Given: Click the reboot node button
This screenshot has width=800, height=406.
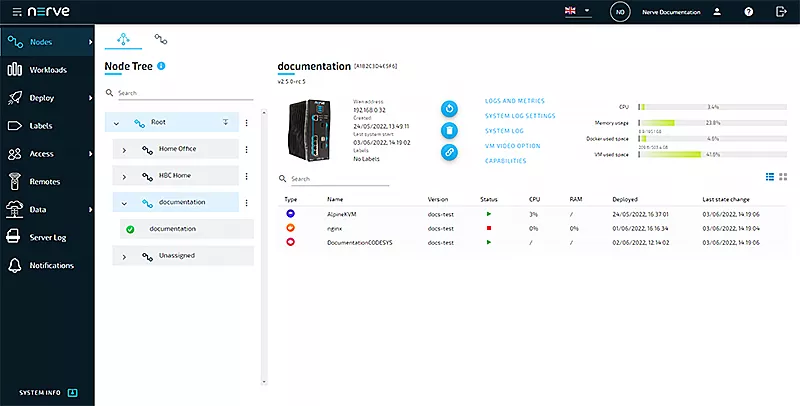Looking at the screenshot, I should [x=449, y=109].
